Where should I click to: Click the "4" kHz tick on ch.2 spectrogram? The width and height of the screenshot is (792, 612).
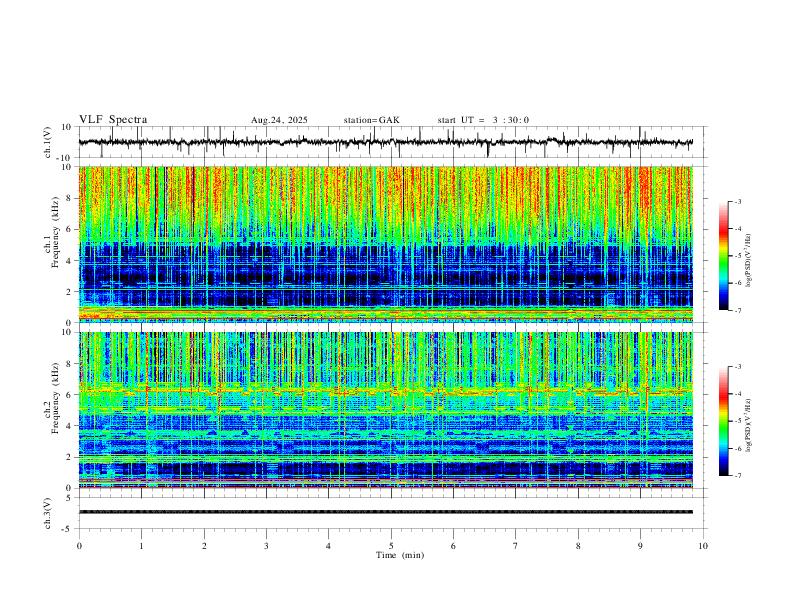69,426
